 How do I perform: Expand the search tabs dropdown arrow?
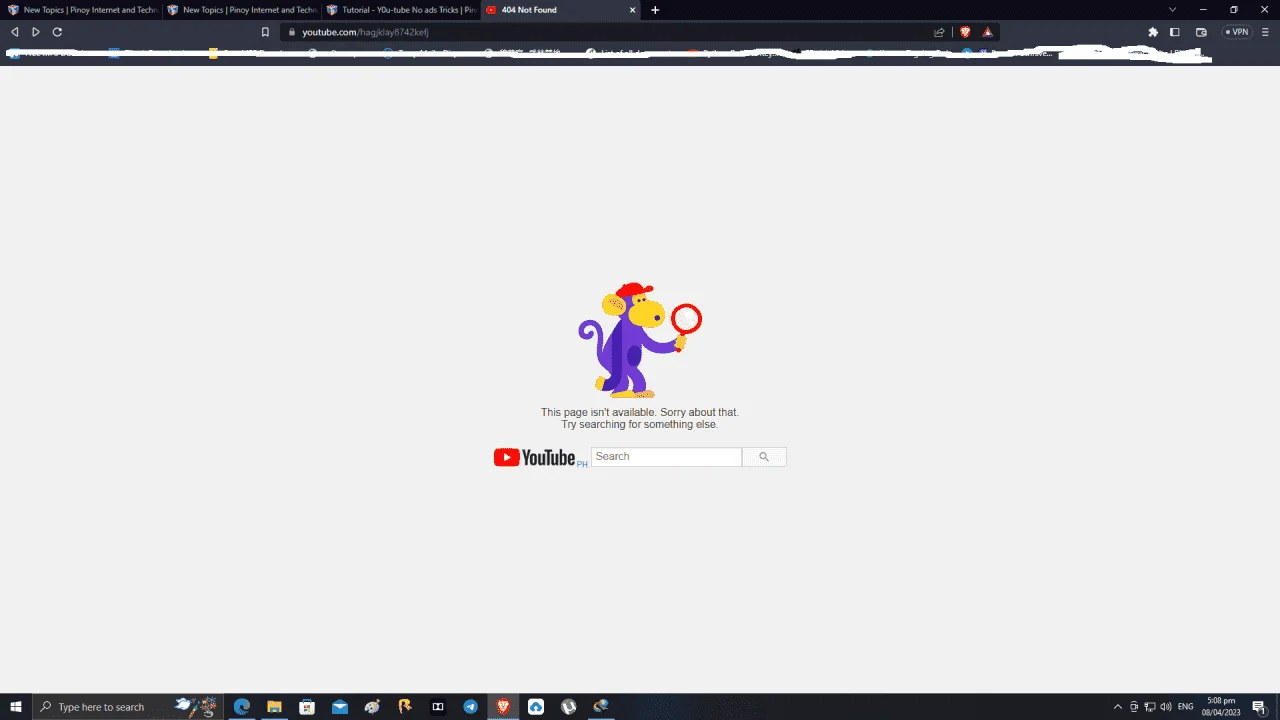1173,10
